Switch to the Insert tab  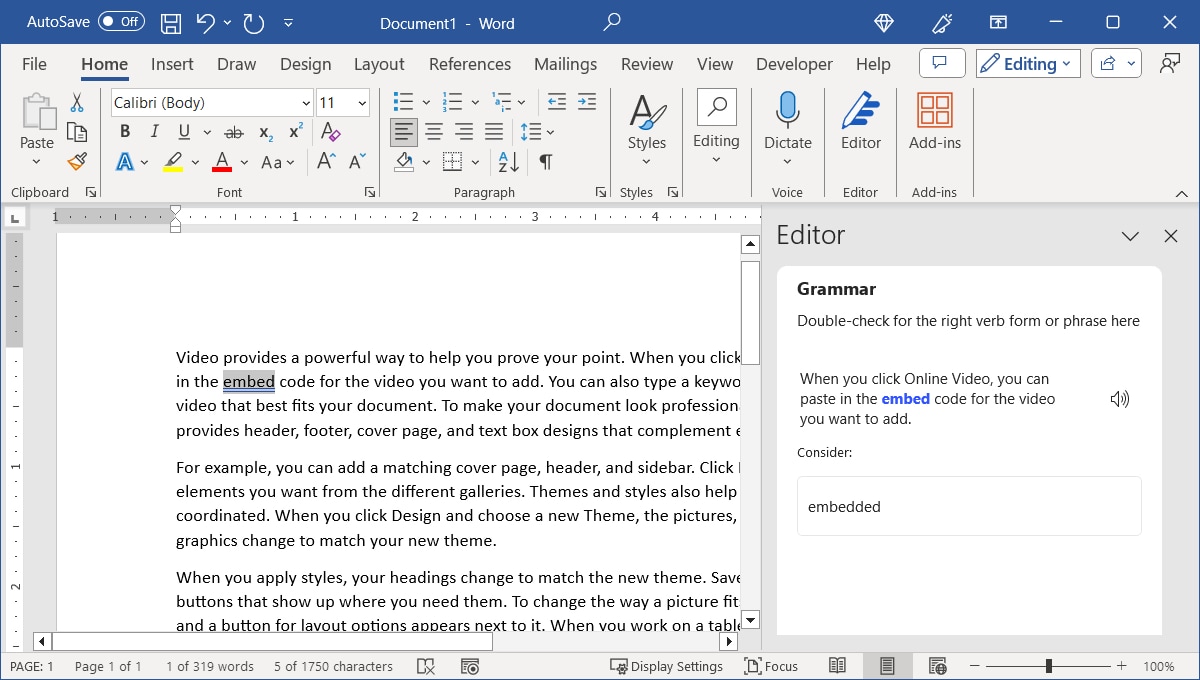pyautogui.click(x=172, y=64)
